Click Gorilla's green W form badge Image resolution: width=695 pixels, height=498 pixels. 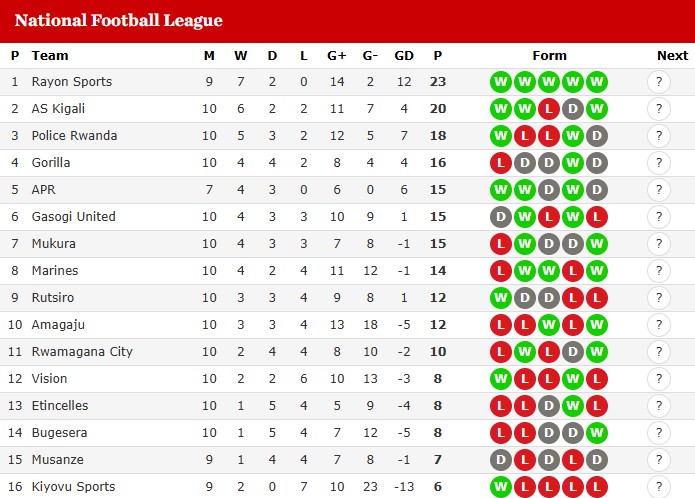573,163
